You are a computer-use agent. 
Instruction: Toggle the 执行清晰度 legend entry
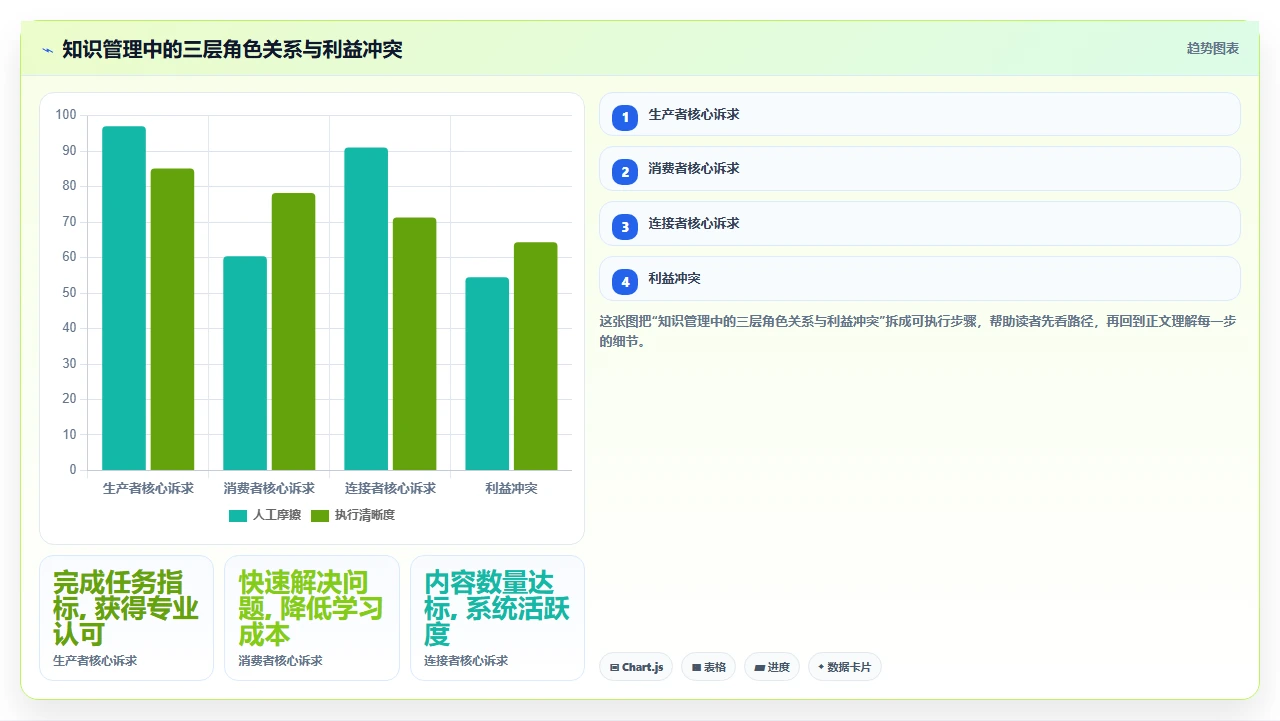tap(353, 515)
